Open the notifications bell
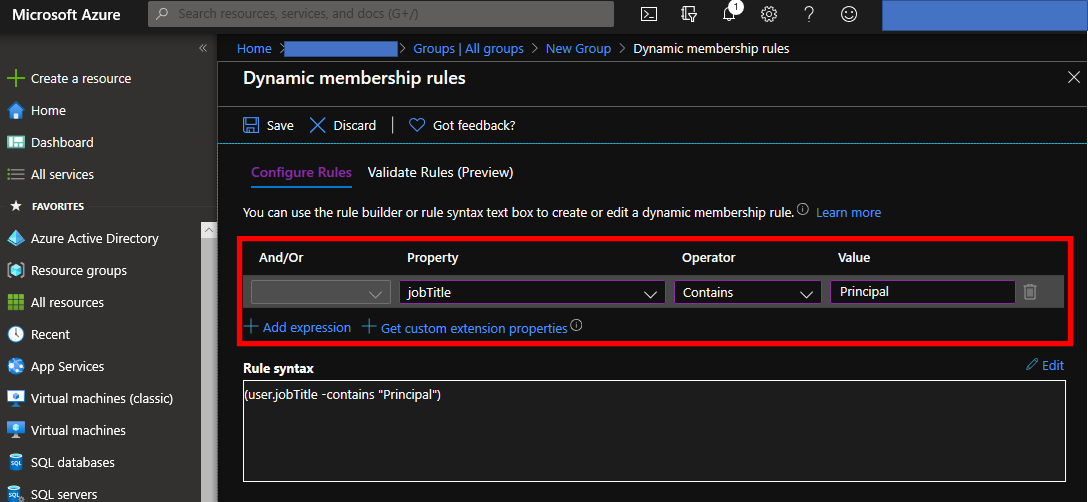The height and width of the screenshot is (502, 1088). tap(730, 13)
